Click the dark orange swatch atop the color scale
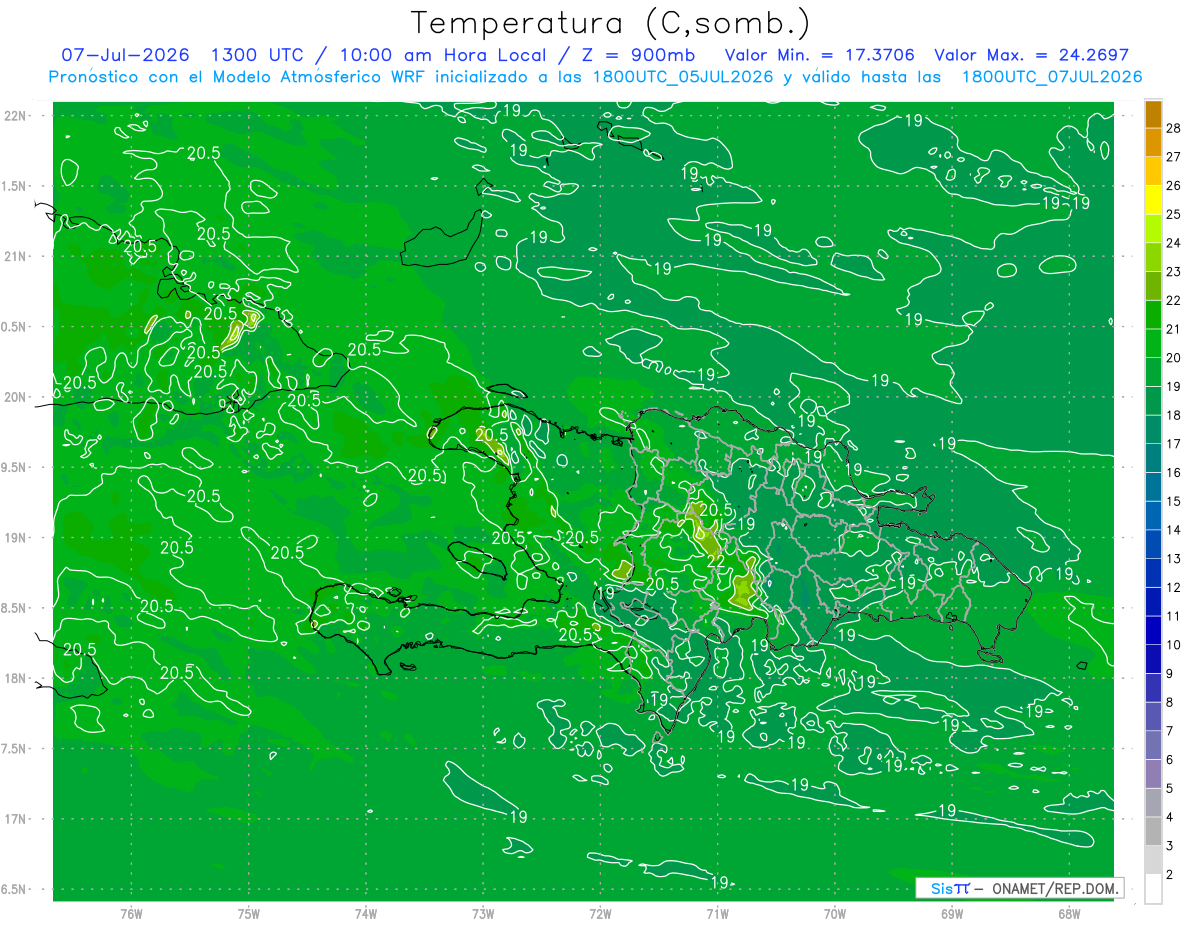Screen dimensions: 1200x927 (1153, 114)
